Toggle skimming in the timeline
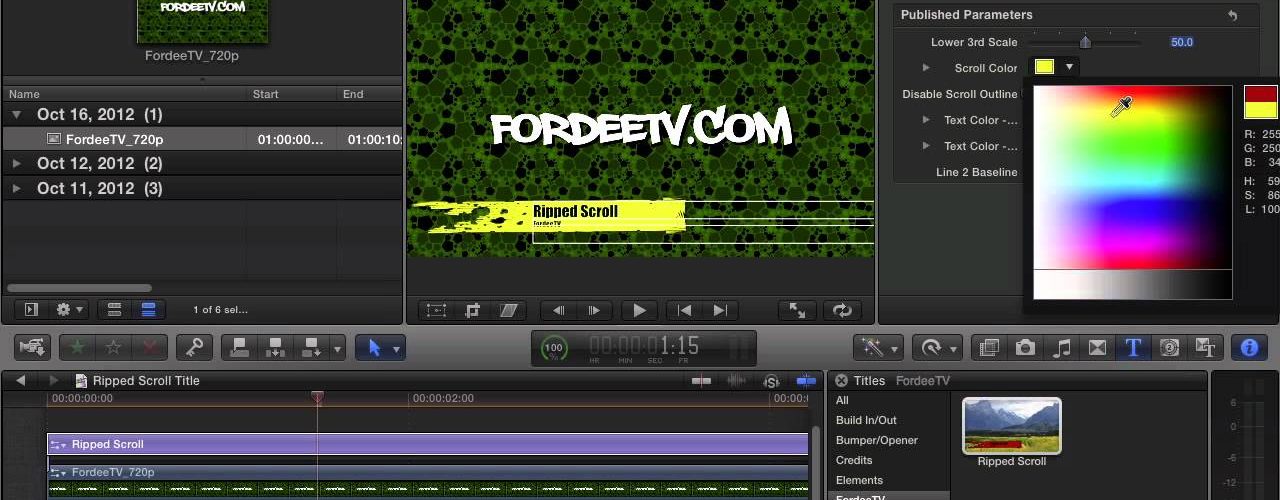This screenshot has height=500, width=1280. pos(702,381)
